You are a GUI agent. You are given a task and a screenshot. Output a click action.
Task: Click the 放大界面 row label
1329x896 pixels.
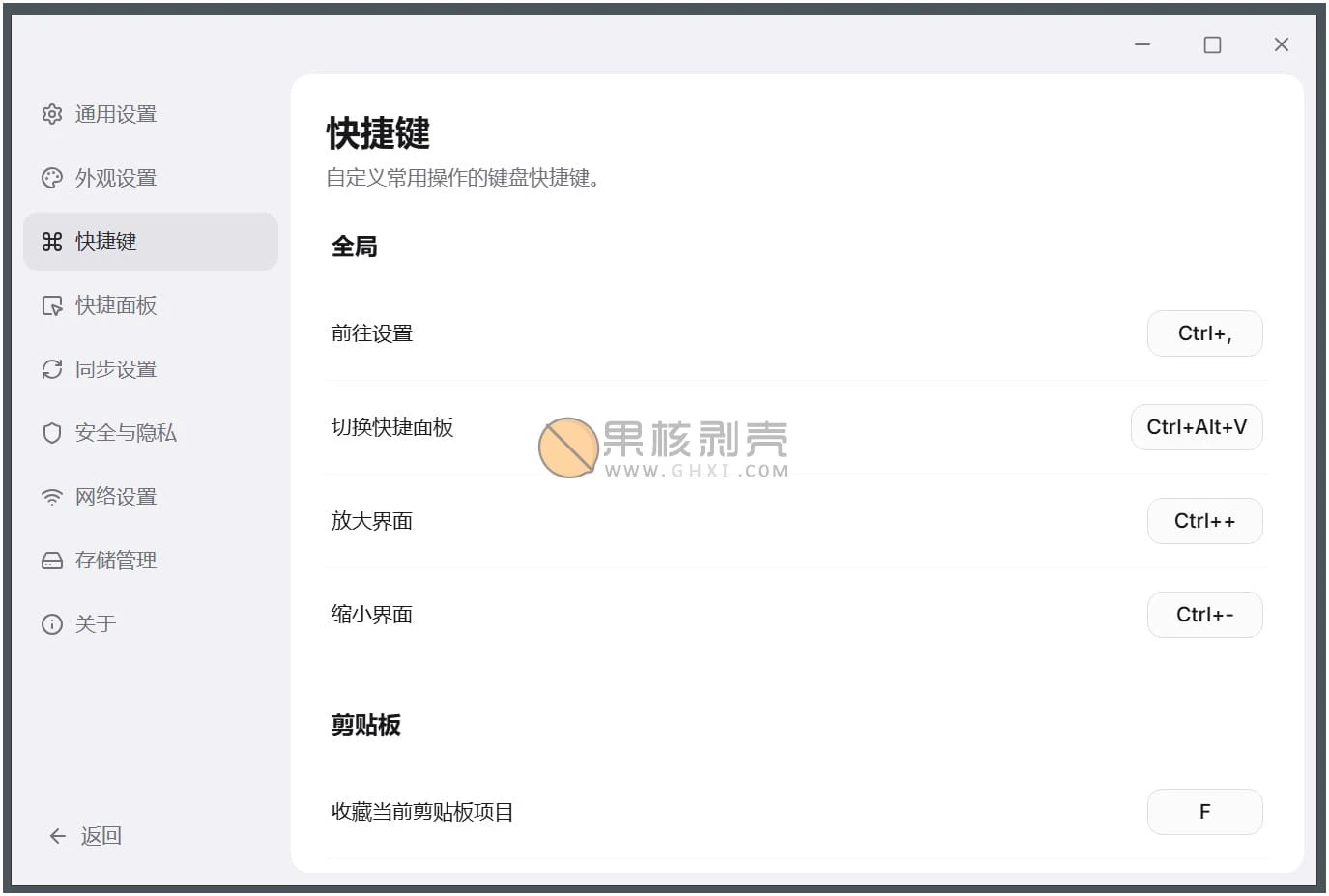click(372, 521)
